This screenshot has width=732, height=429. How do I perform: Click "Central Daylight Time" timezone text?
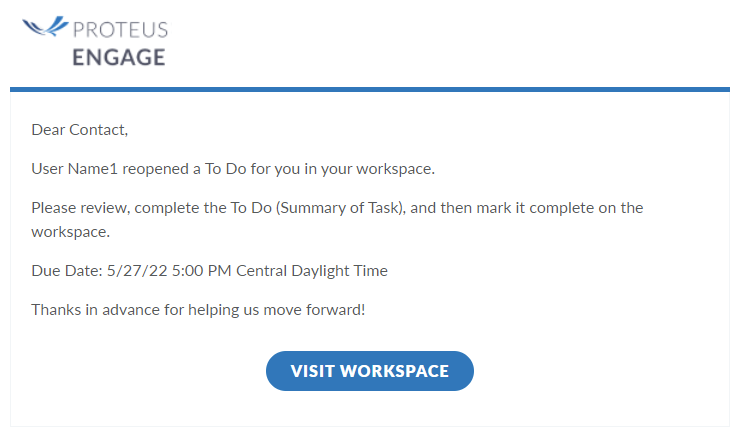coord(312,271)
